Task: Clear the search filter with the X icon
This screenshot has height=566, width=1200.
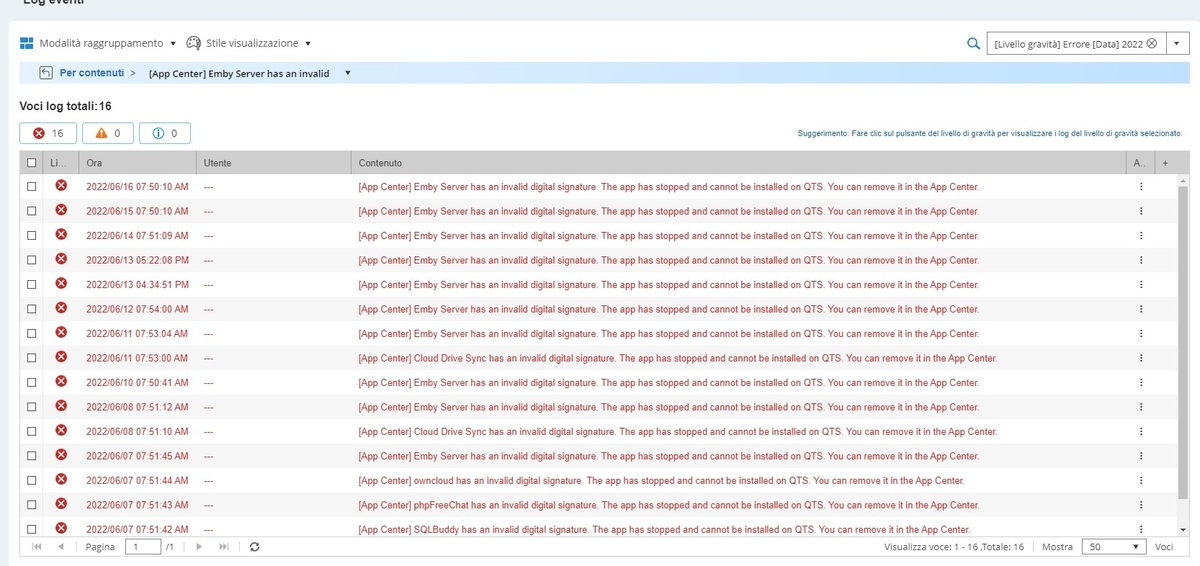Action: click(x=1151, y=44)
